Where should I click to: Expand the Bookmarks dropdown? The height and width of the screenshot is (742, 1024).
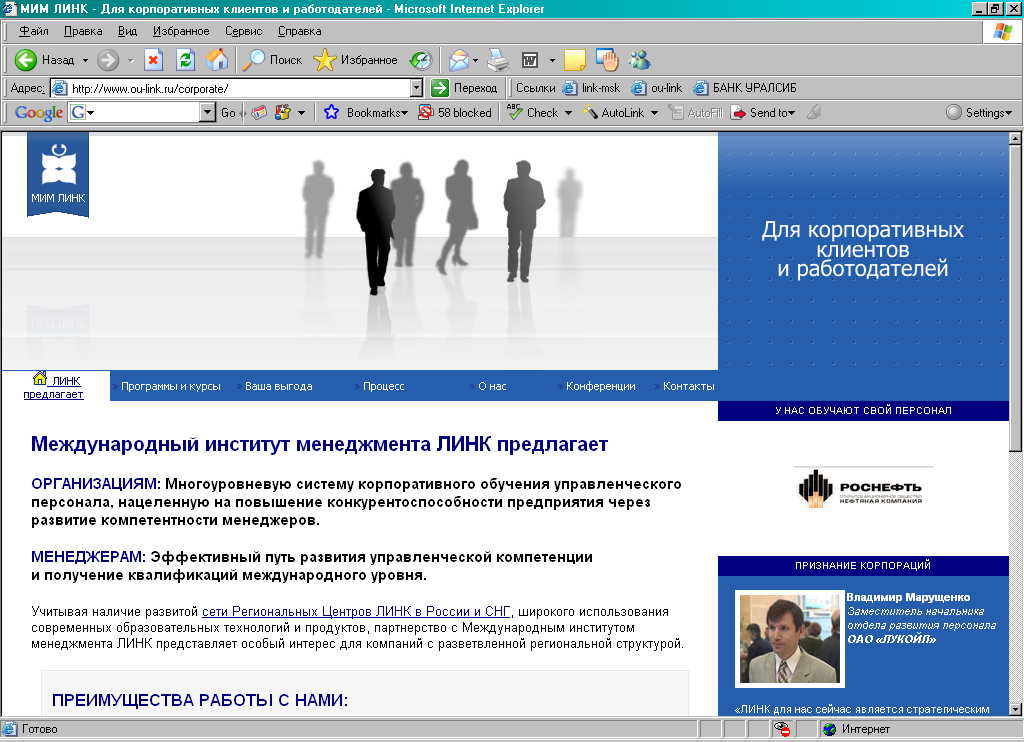pyautogui.click(x=405, y=112)
